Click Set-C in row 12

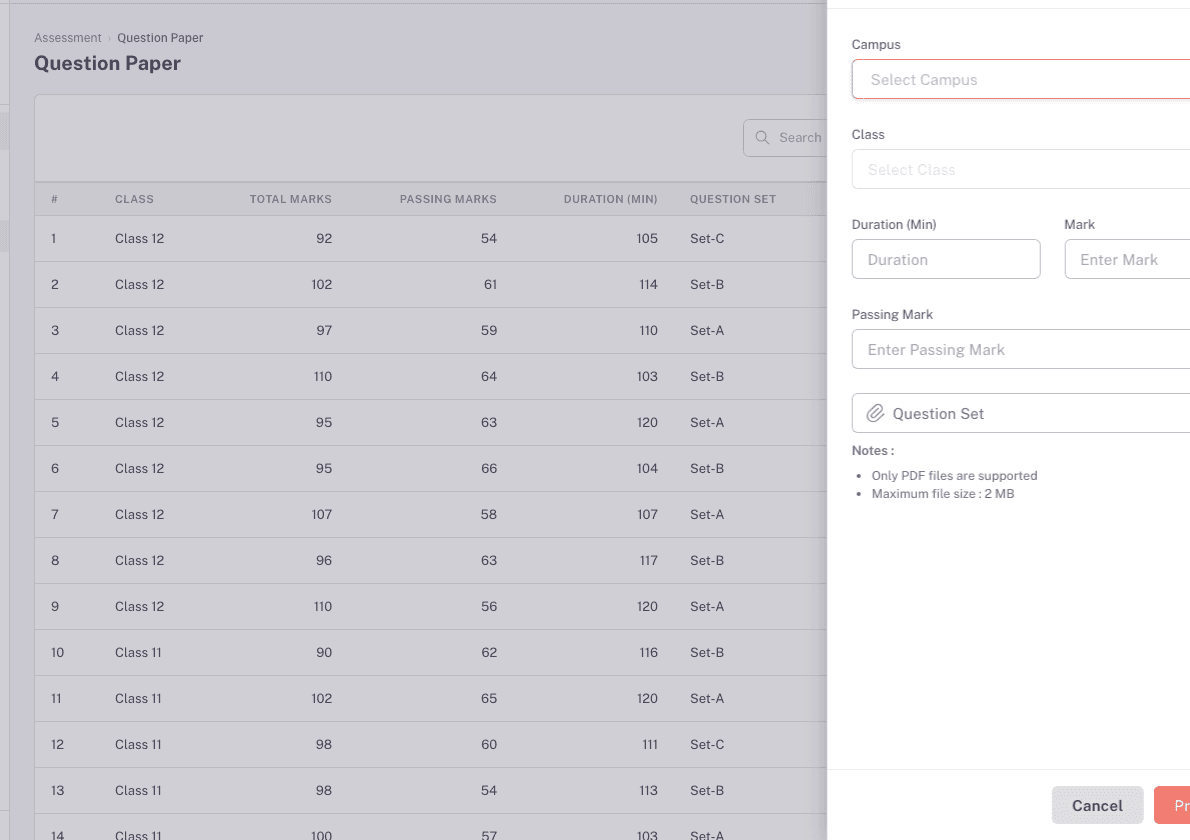click(x=707, y=744)
